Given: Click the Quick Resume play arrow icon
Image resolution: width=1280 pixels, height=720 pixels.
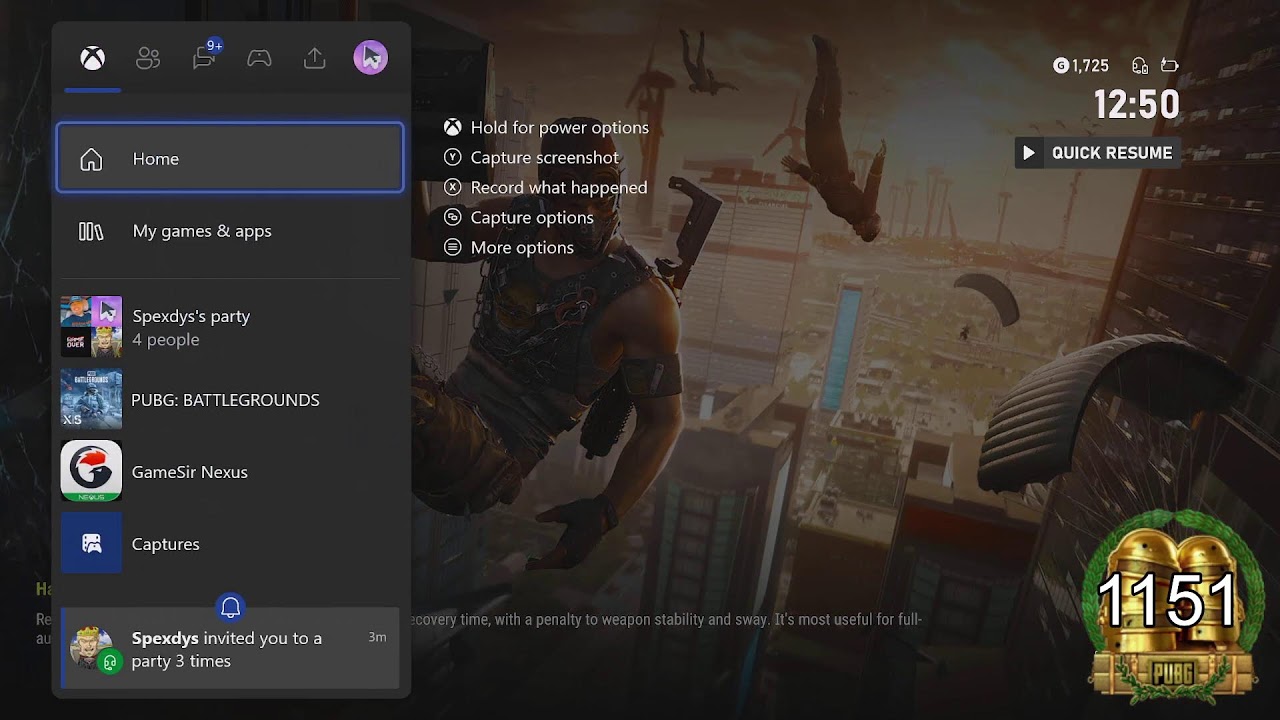Looking at the screenshot, I should (x=1029, y=153).
